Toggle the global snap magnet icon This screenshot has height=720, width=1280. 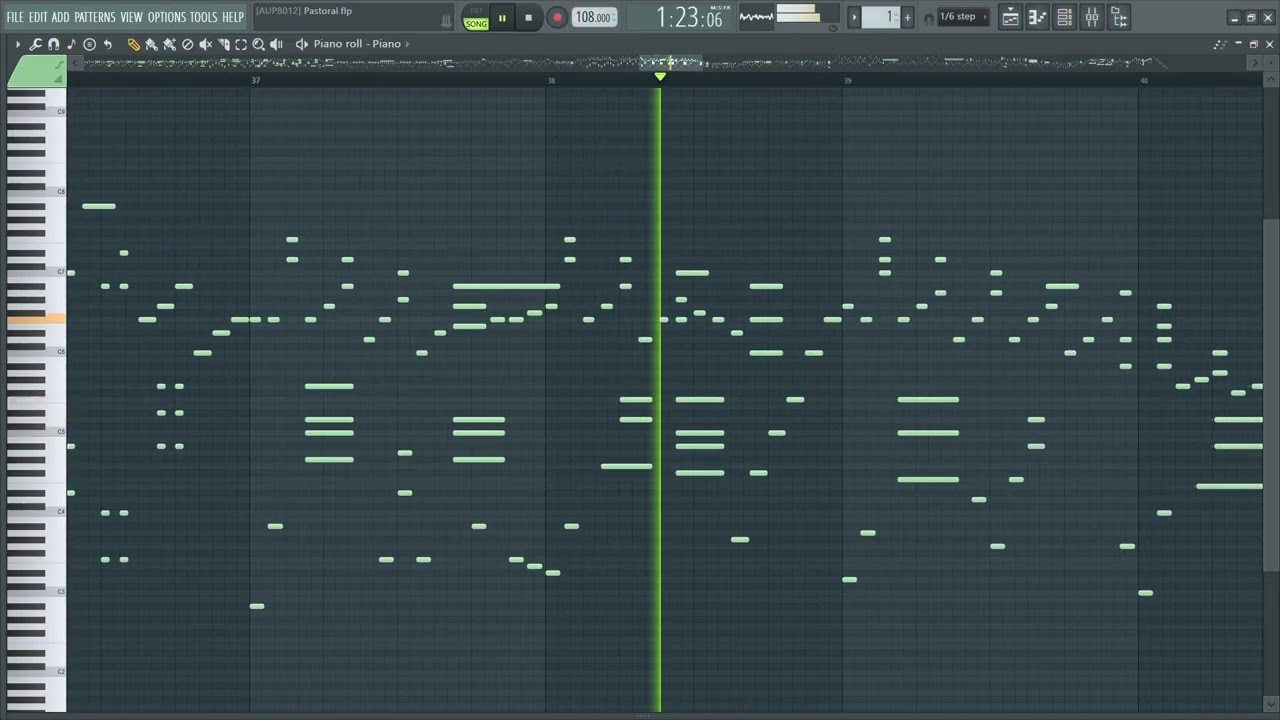929,18
